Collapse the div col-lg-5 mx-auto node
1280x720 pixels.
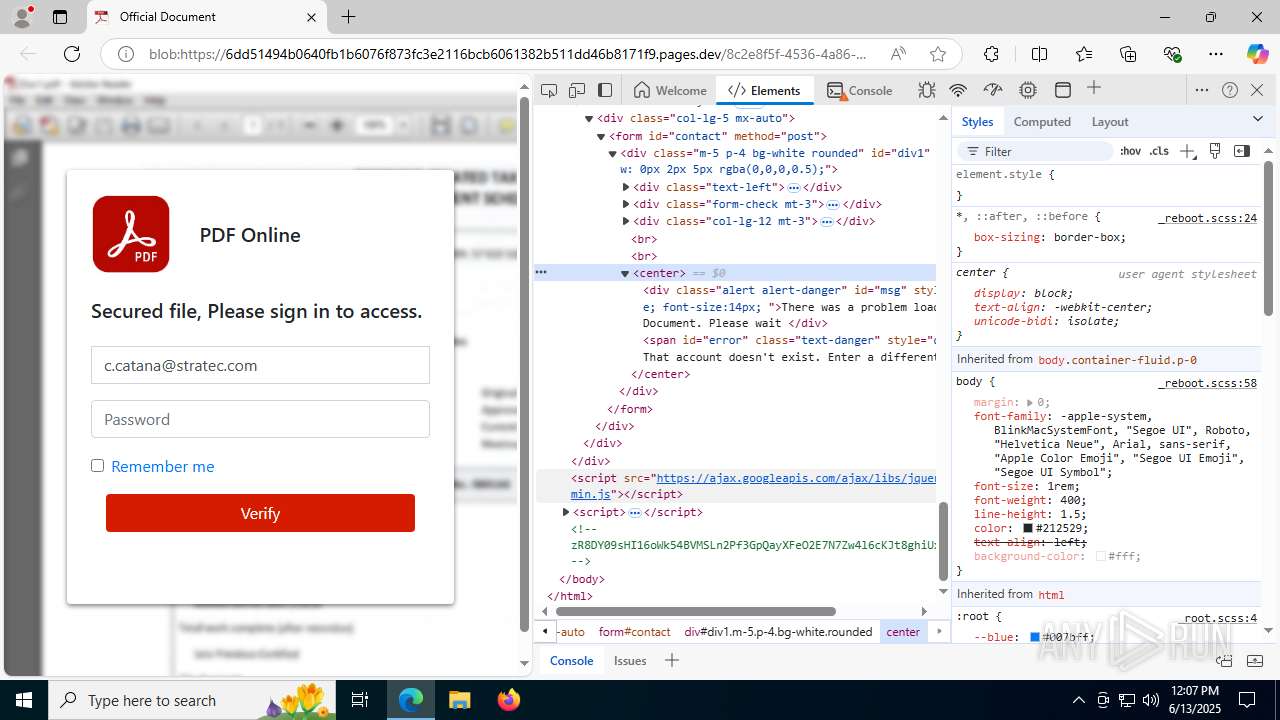pos(589,118)
